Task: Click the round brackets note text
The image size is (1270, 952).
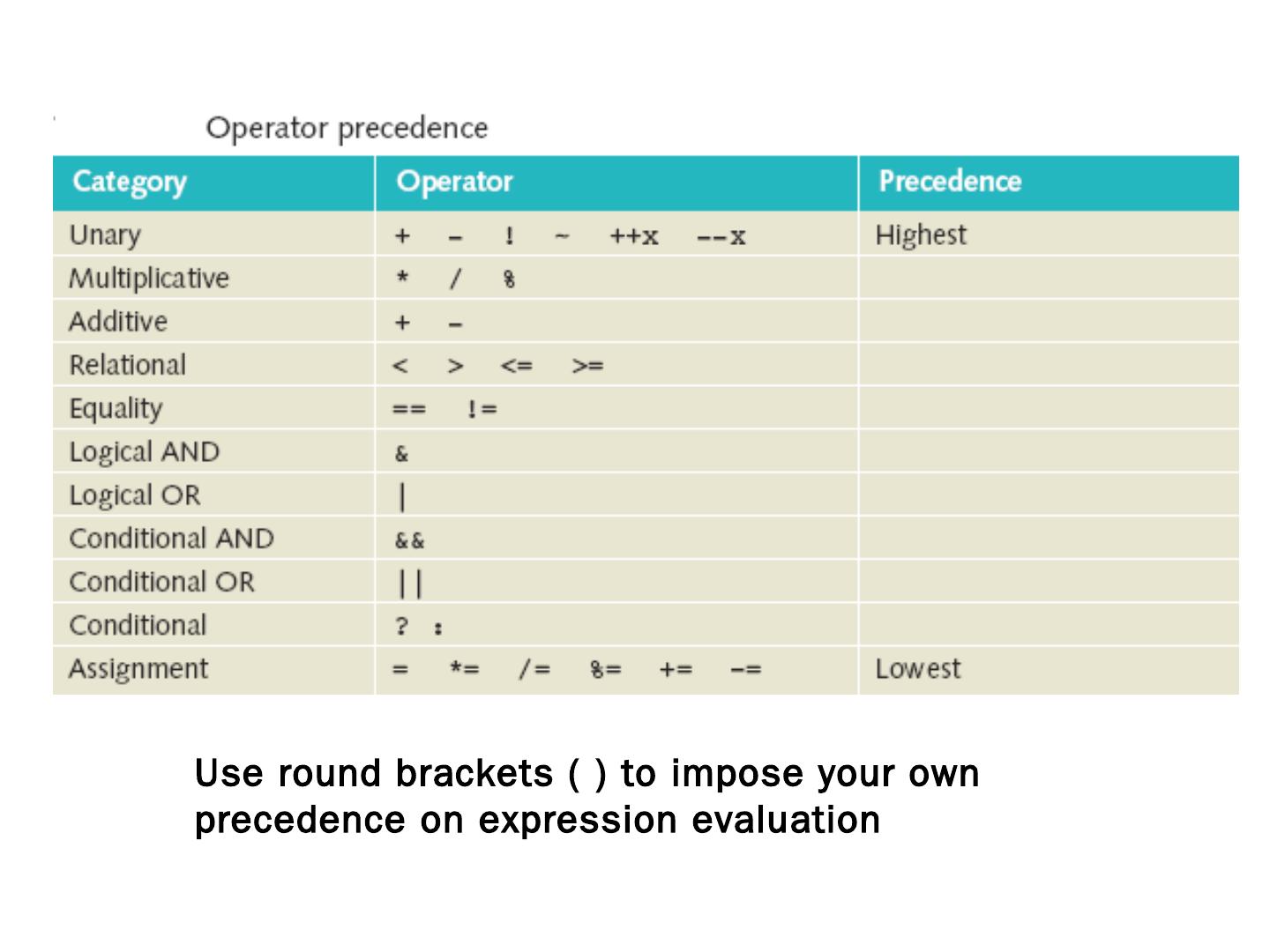Action: pos(586,796)
